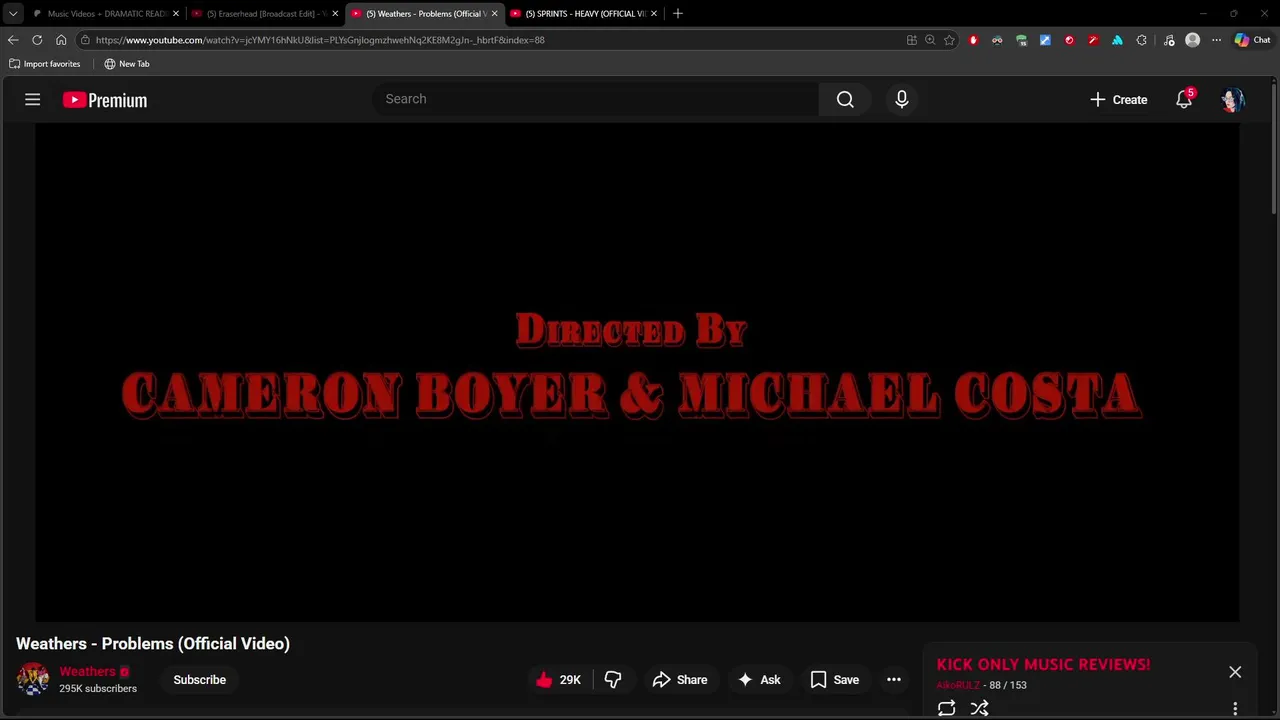Image resolution: width=1280 pixels, height=720 pixels.
Task: Click the video player area to pause
Action: pos(637,371)
